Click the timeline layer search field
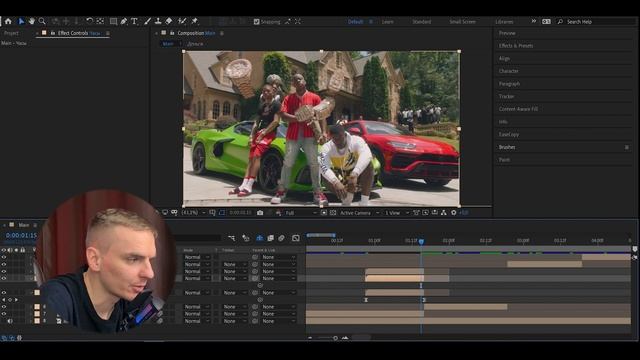 [x=198, y=238]
